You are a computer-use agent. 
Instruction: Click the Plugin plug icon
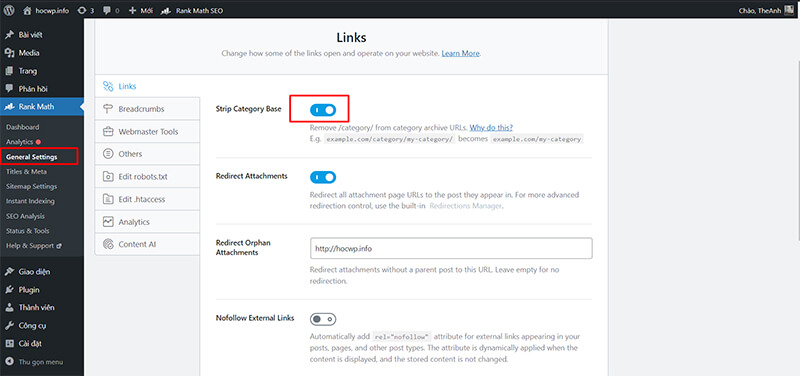pos(9,290)
